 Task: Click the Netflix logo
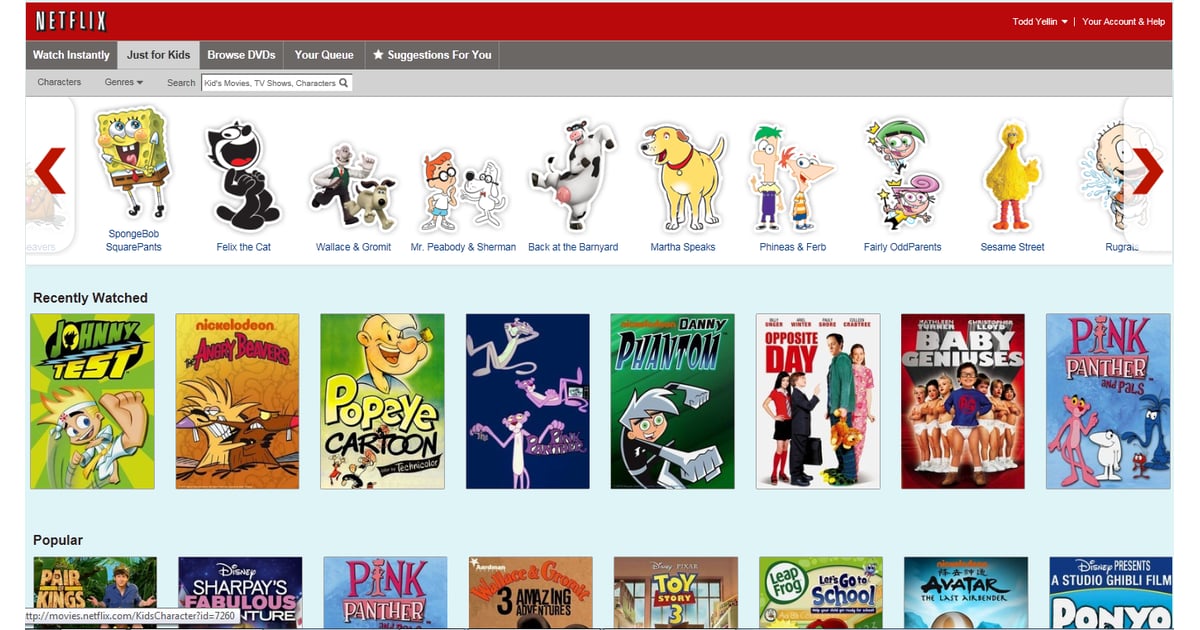tap(70, 21)
